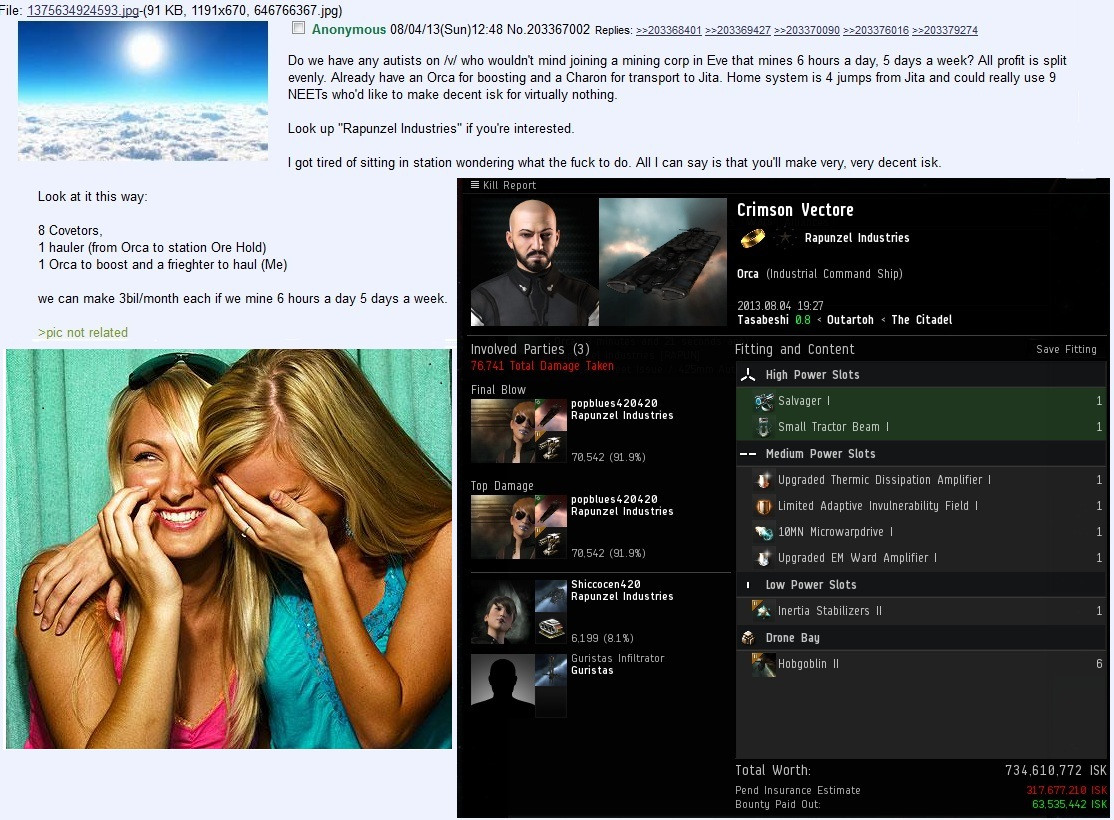This screenshot has width=1114, height=820.
Task: Click the 10MN Microwarpdrive I icon
Action: click(x=764, y=532)
